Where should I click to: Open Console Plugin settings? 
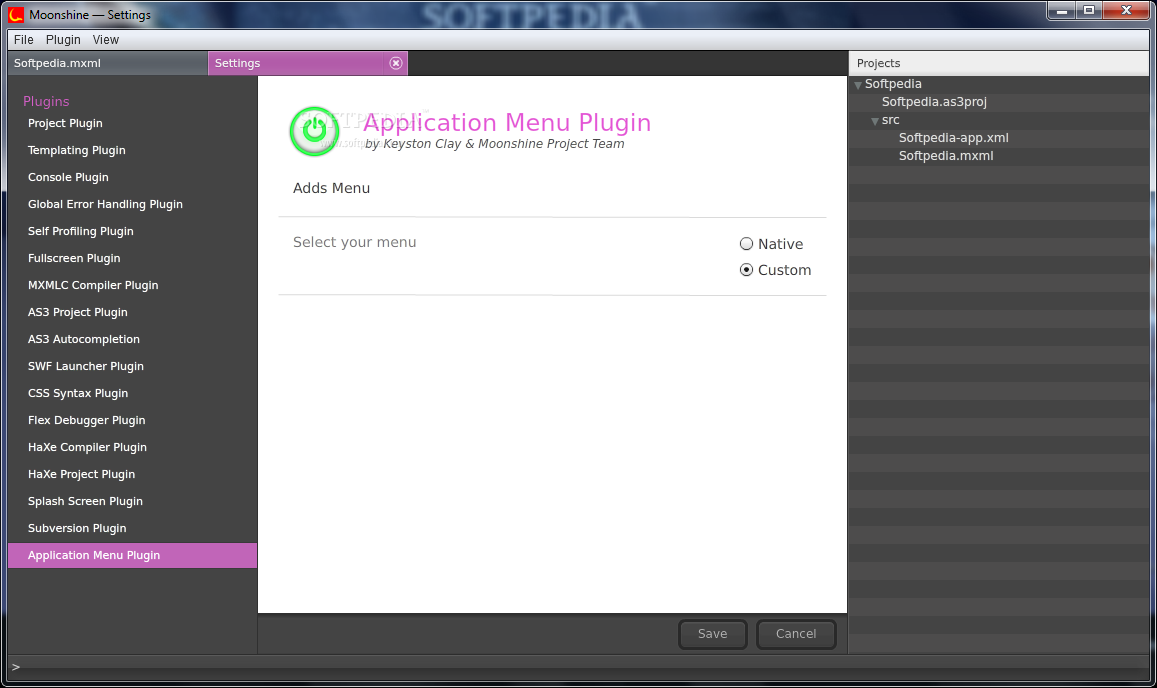click(133, 177)
